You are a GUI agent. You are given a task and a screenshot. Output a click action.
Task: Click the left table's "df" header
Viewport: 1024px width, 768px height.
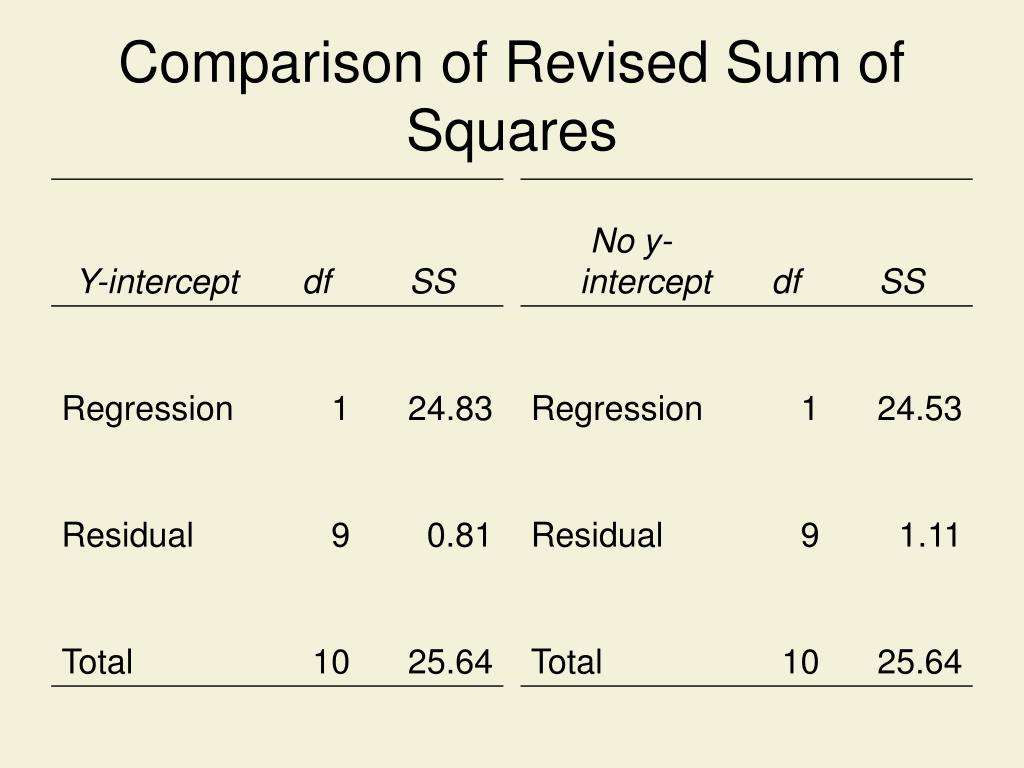point(318,282)
